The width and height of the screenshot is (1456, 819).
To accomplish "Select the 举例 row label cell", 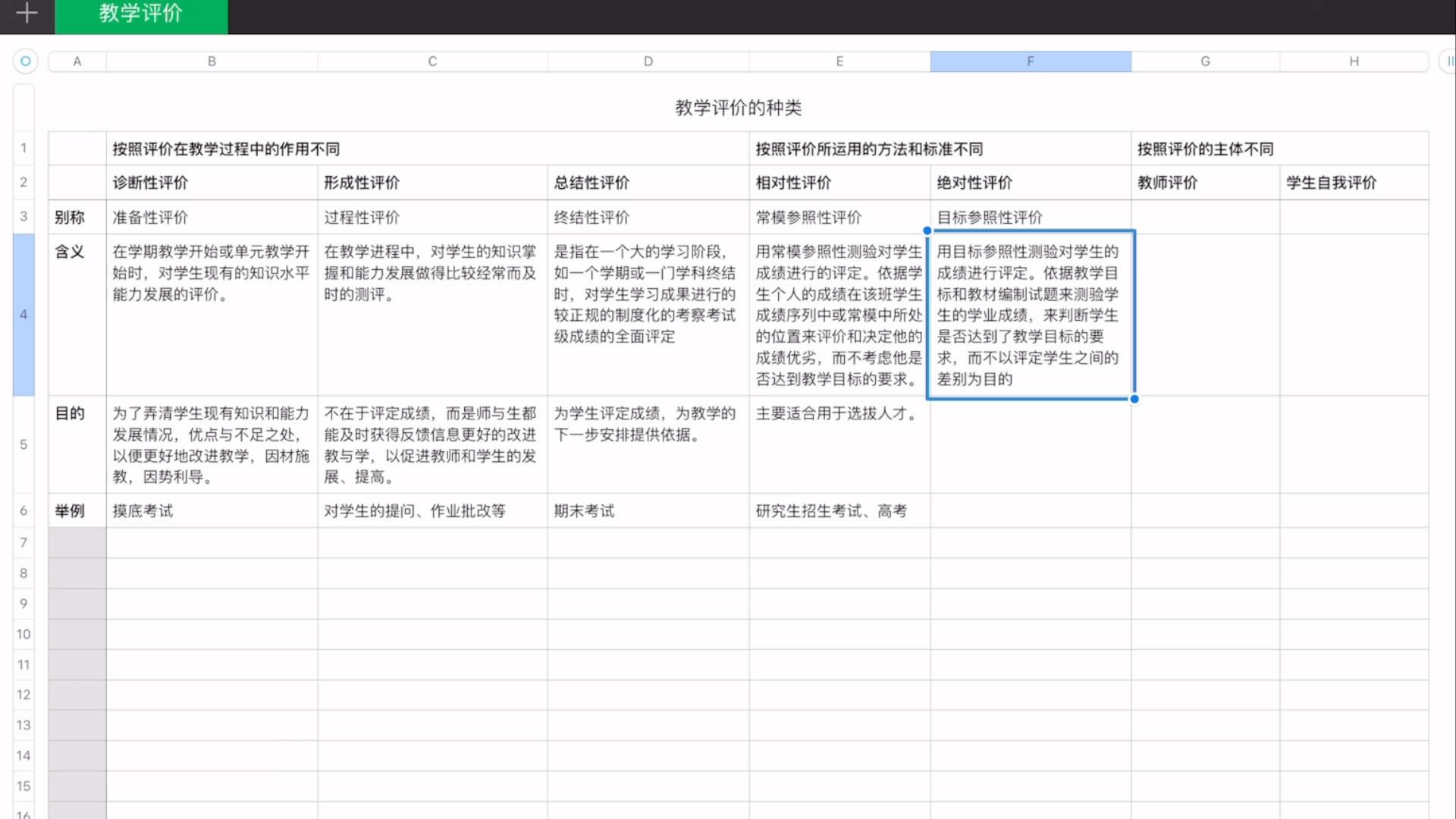I will click(x=77, y=510).
